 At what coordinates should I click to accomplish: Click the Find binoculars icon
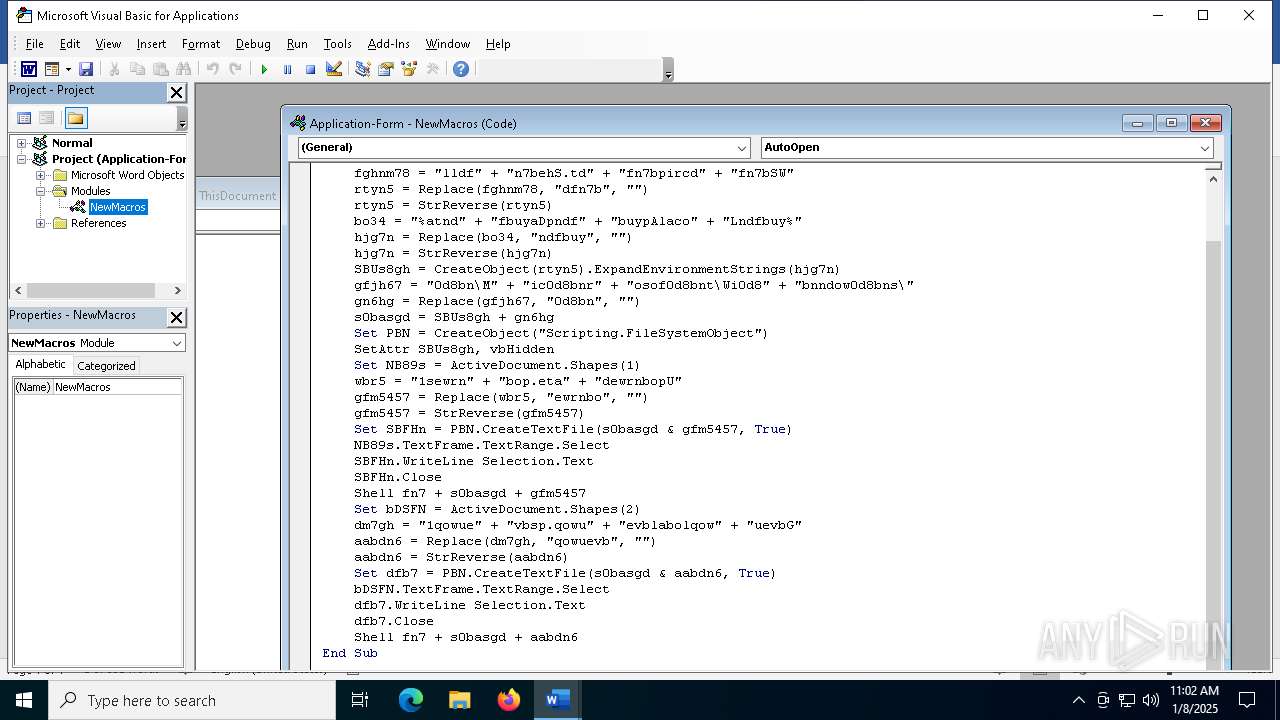(x=183, y=69)
